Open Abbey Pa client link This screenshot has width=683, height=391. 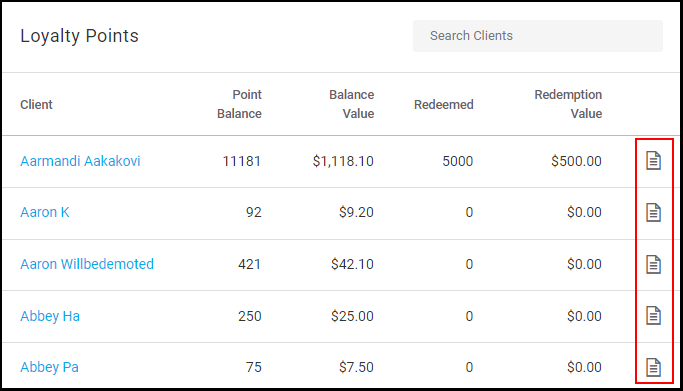[49, 367]
